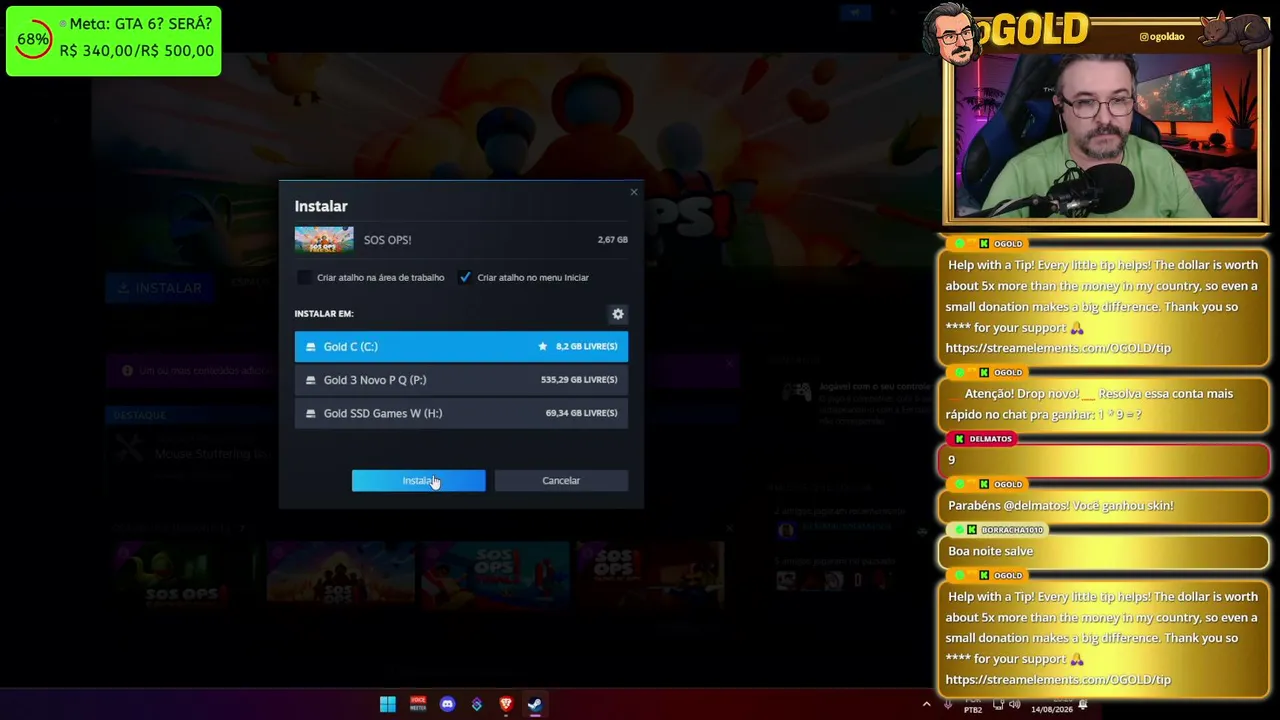Open the notification bell in the tray

(x=1083, y=705)
